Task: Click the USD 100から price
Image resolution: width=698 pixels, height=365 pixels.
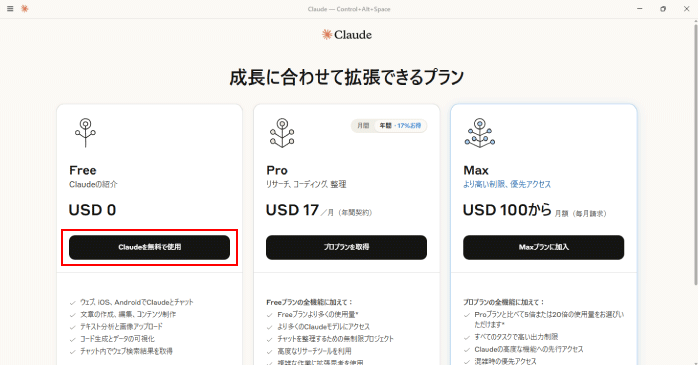Action: [507, 210]
